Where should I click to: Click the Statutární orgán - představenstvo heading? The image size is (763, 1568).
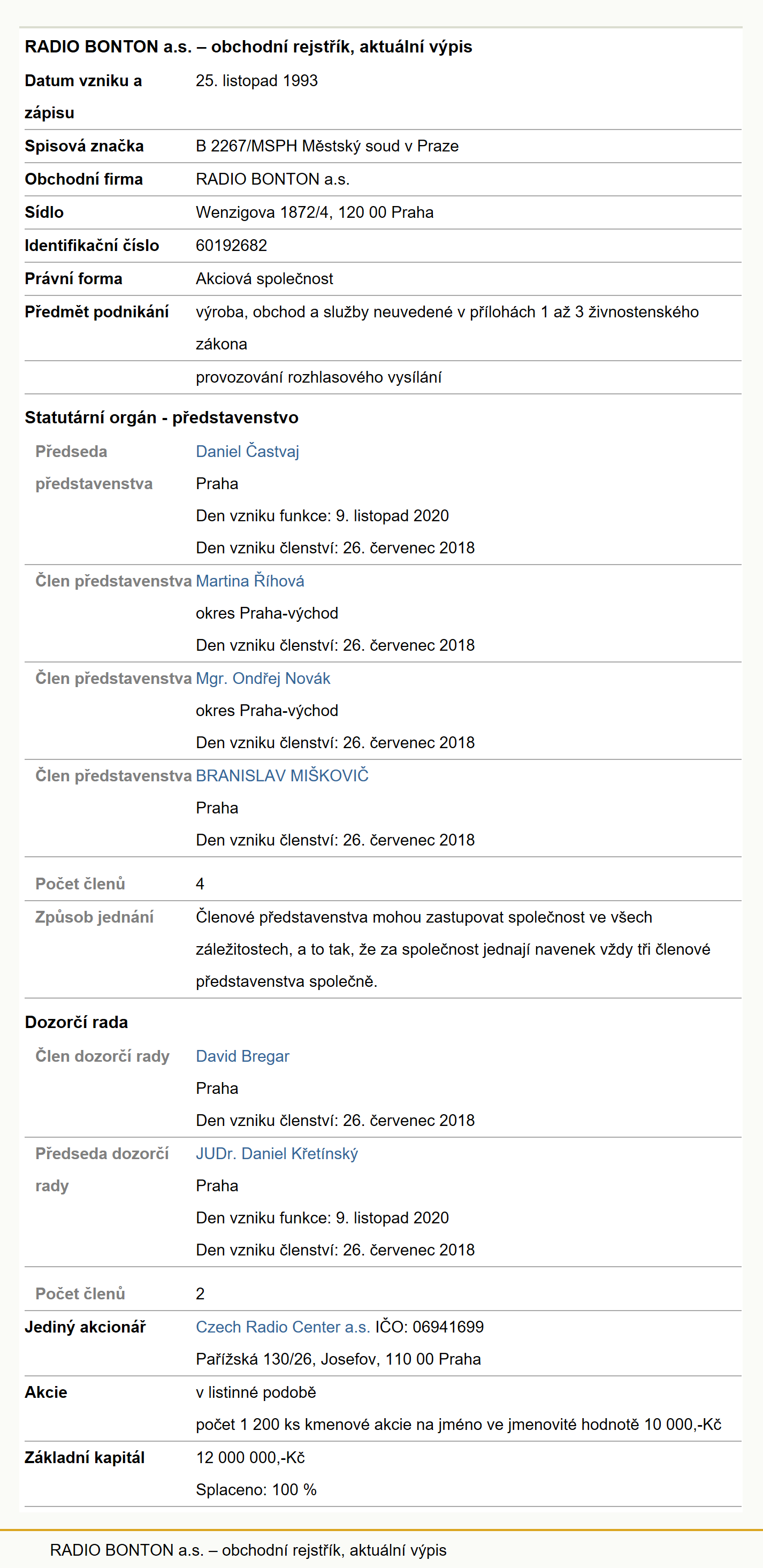161,417
